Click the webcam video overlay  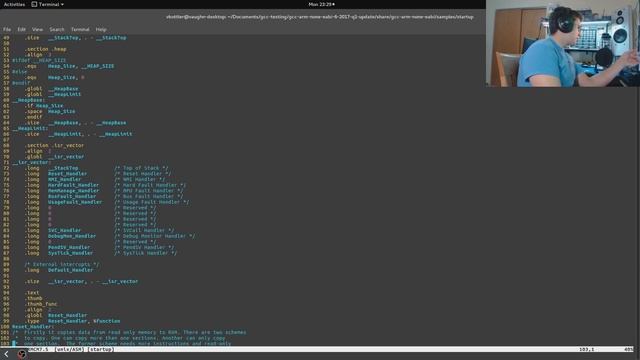[x=563, y=43]
